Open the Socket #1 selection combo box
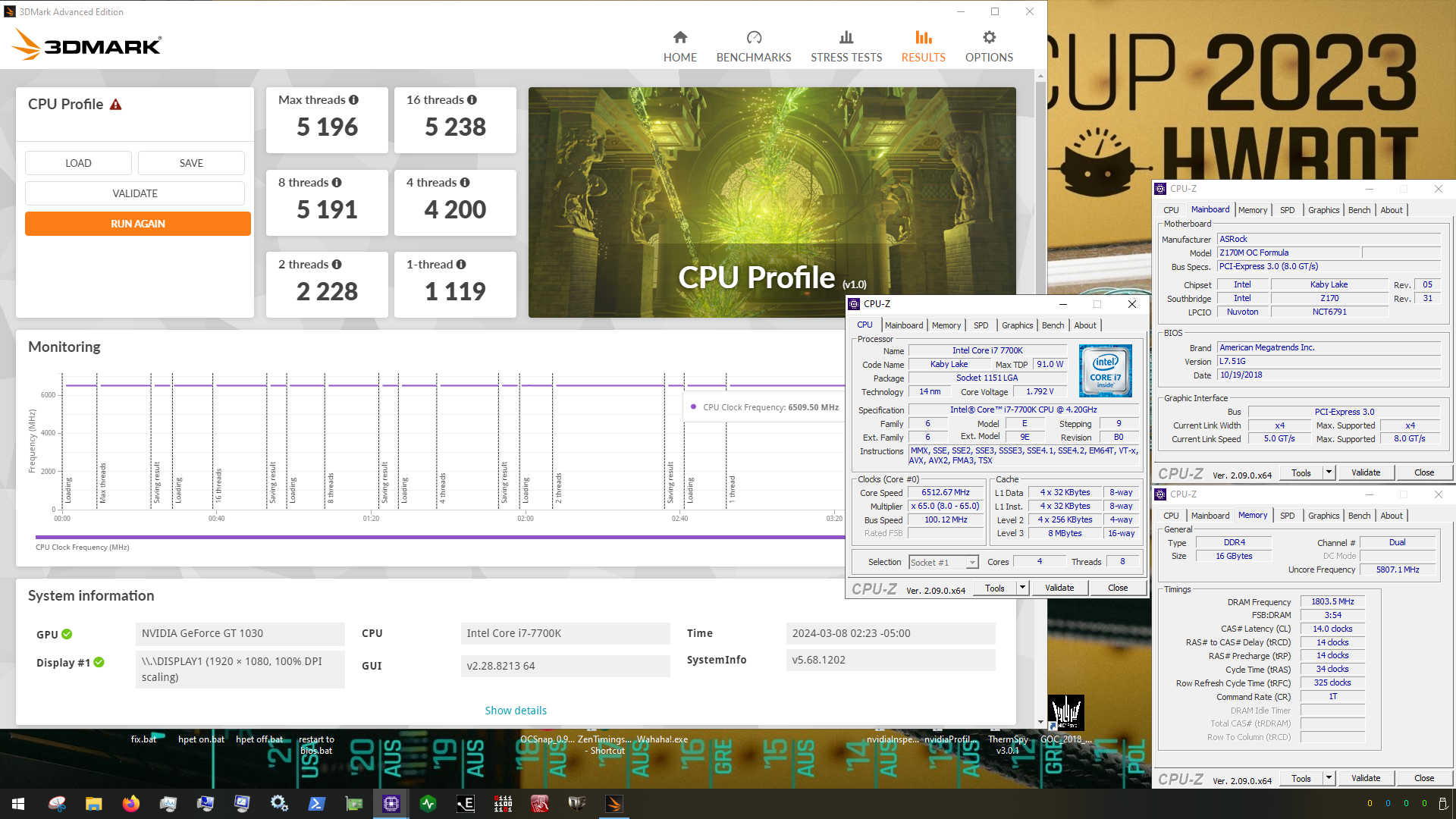The width and height of the screenshot is (1456, 819). [943, 562]
